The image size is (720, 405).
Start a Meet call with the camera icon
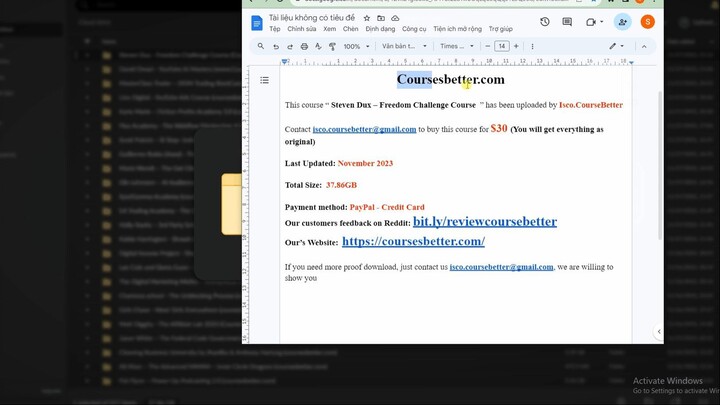(x=591, y=22)
